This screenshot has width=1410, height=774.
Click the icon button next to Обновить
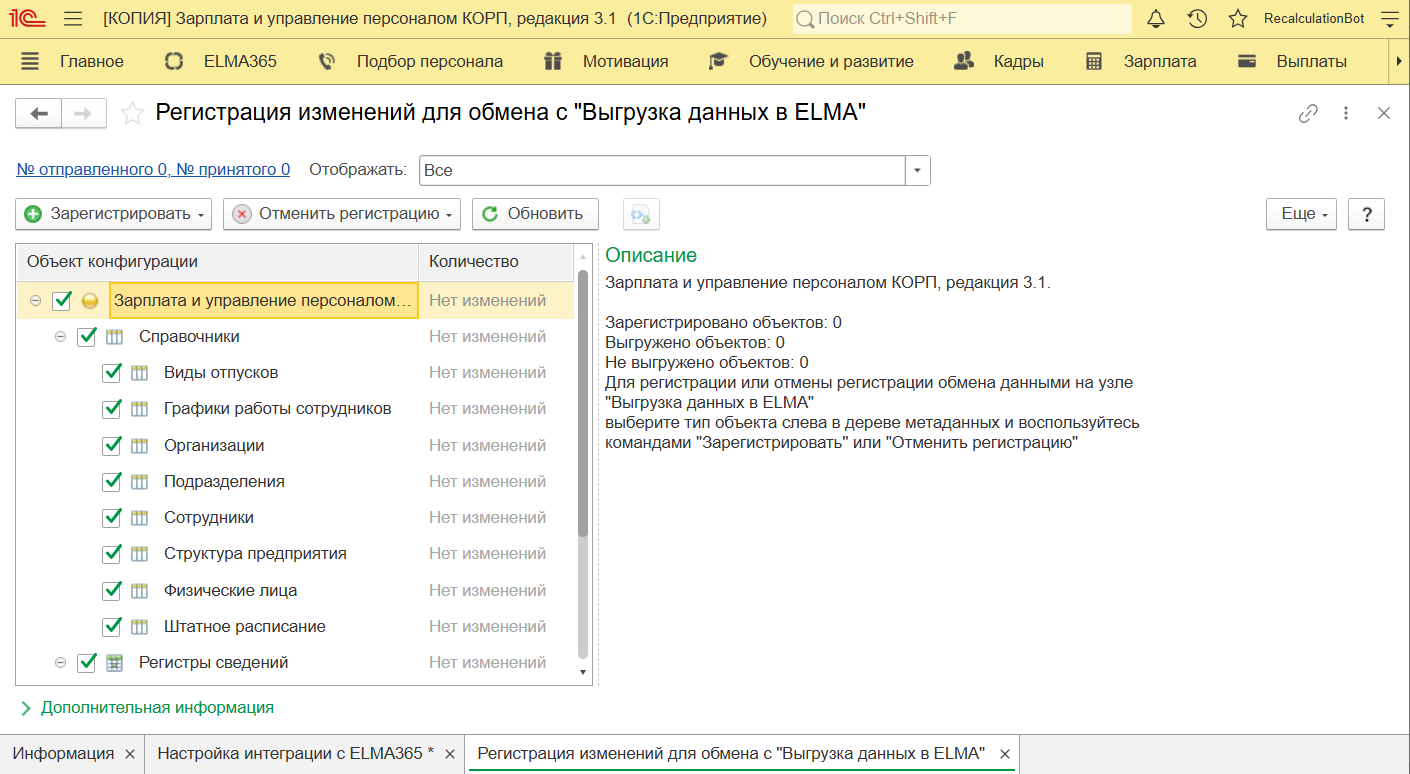[x=641, y=214]
